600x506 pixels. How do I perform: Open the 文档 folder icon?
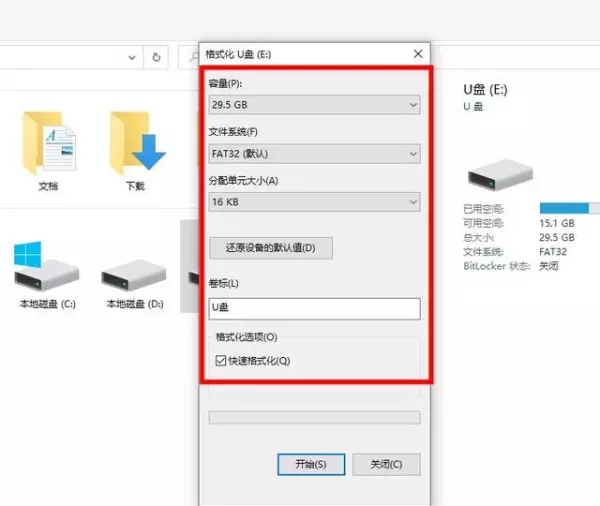click(x=49, y=142)
